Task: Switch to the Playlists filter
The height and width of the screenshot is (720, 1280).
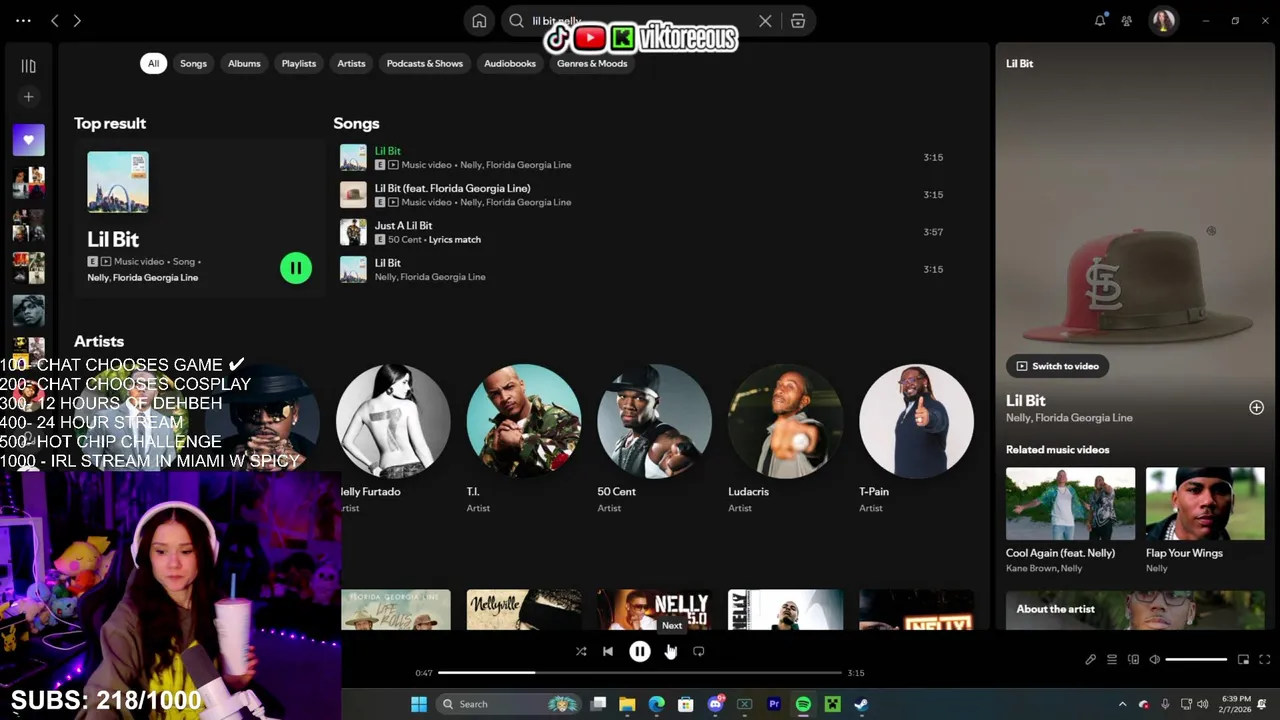Action: [x=299, y=63]
